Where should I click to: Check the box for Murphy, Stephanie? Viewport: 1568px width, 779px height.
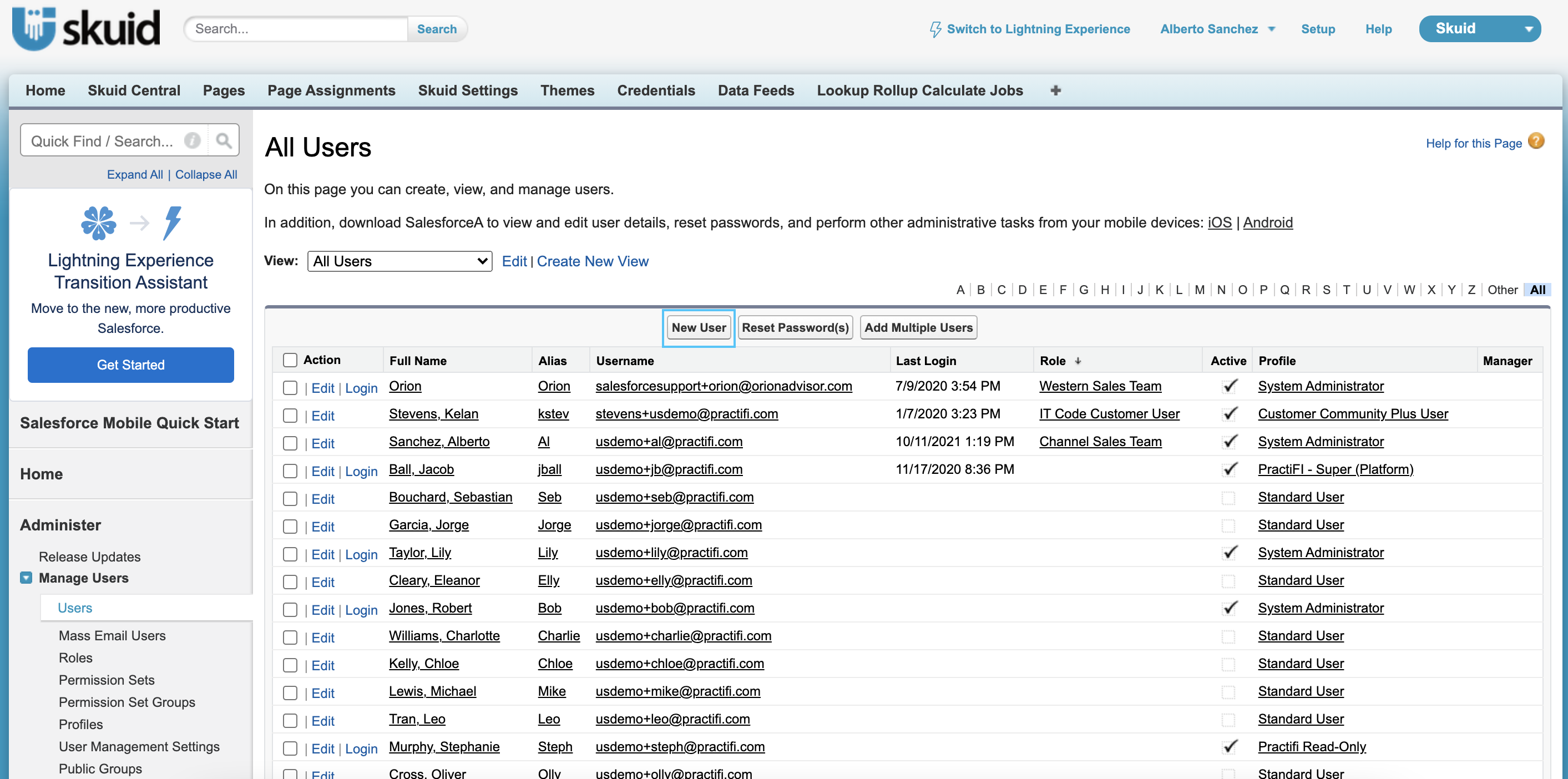(x=290, y=748)
